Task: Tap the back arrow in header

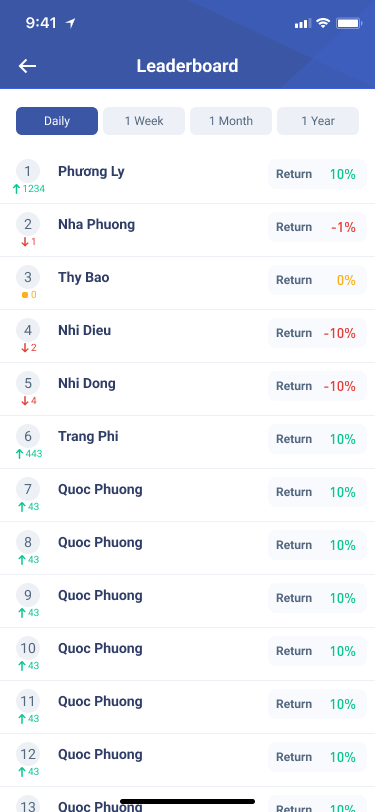Action: [x=27, y=66]
